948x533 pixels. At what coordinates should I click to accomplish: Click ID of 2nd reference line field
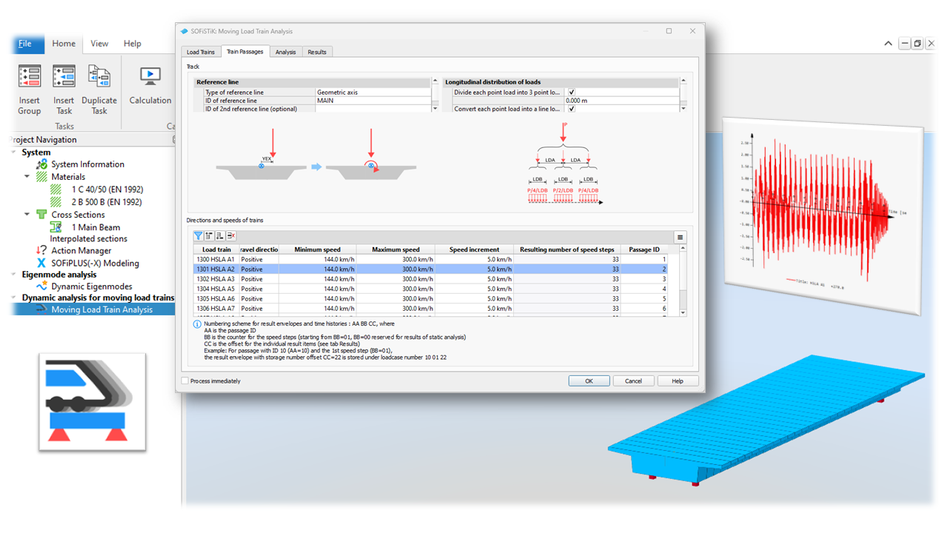373,109
